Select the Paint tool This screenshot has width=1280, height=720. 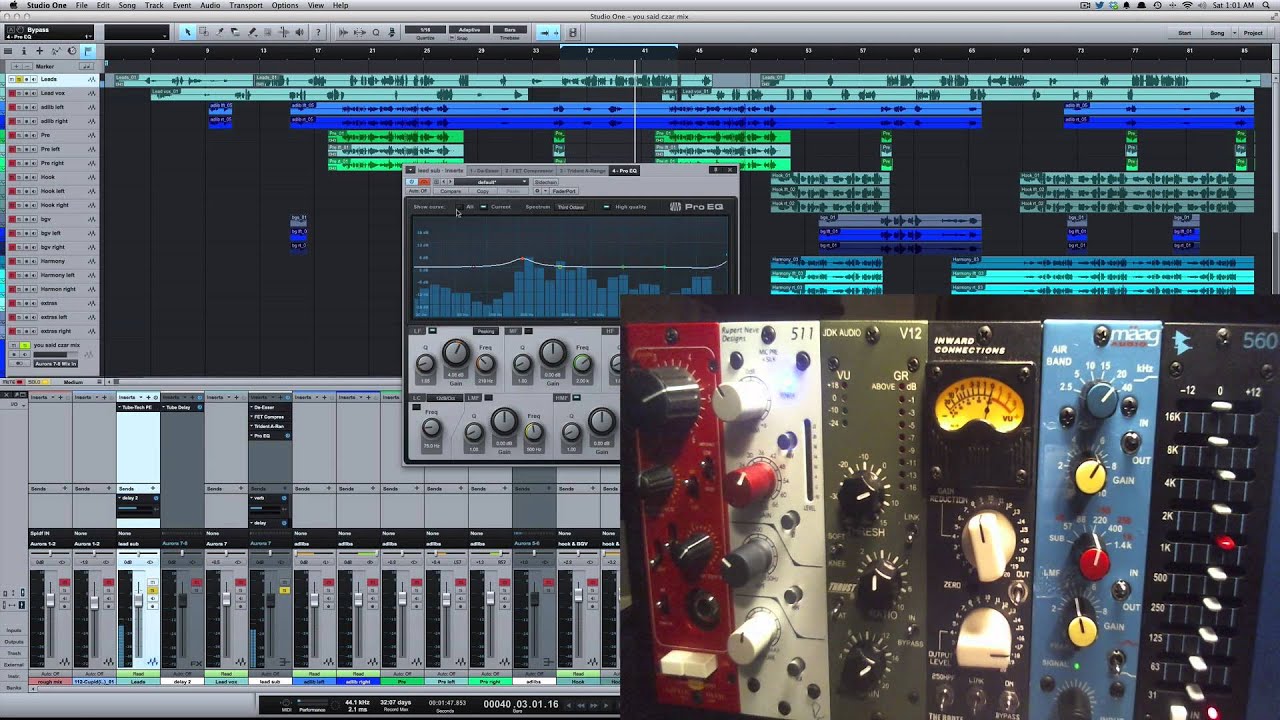[252, 31]
